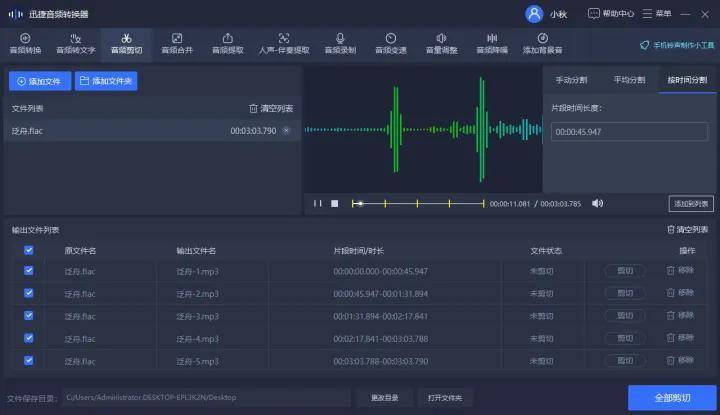Toggle the select-all checkbox in output list header
This screenshot has width=720, height=415.
(x=28, y=250)
